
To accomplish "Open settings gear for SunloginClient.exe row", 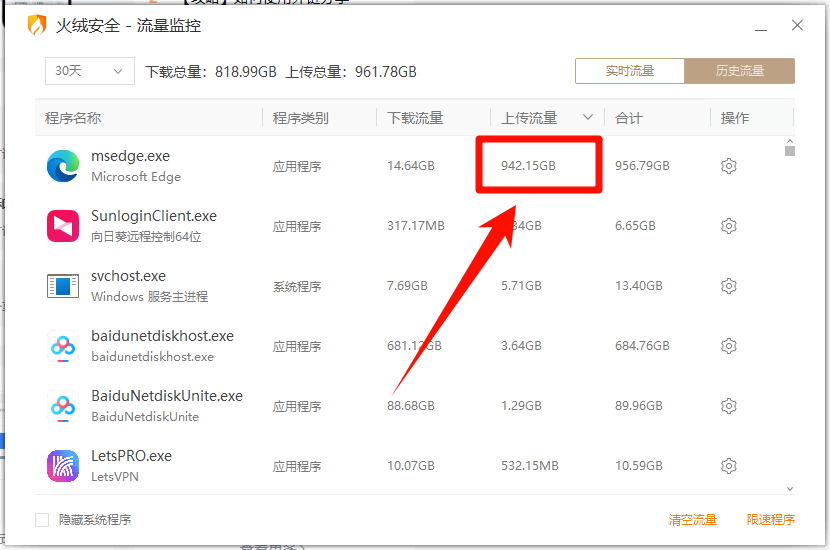I will pos(728,226).
